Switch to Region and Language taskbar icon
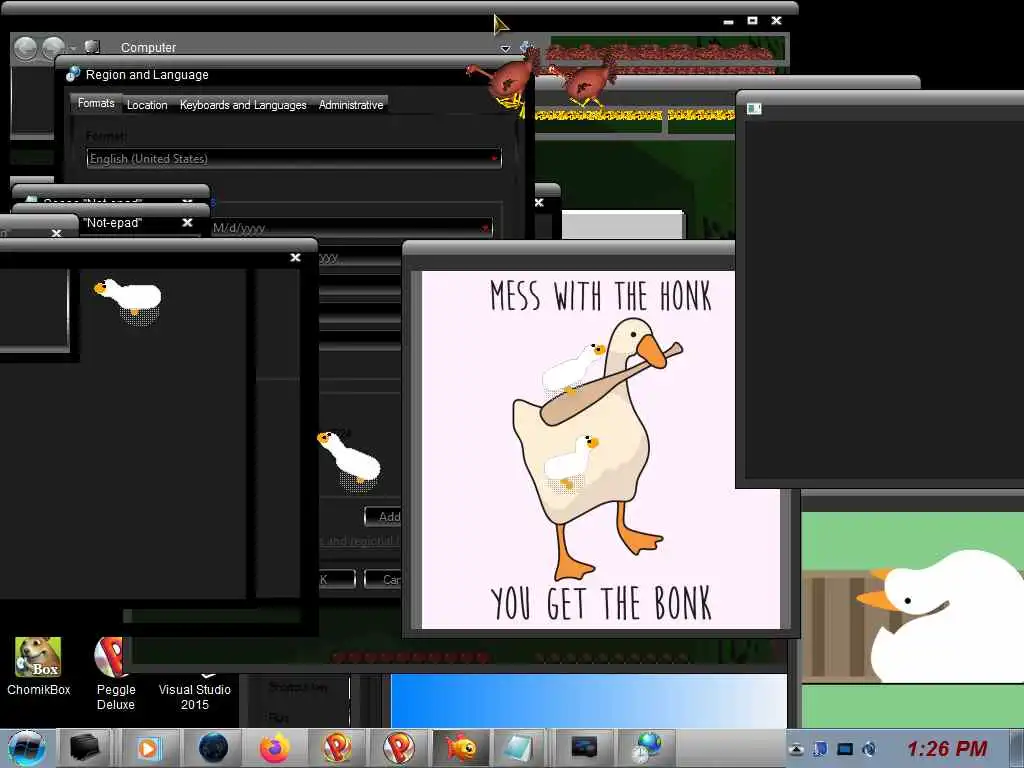Screen dimensions: 1024x768 [x=647, y=748]
